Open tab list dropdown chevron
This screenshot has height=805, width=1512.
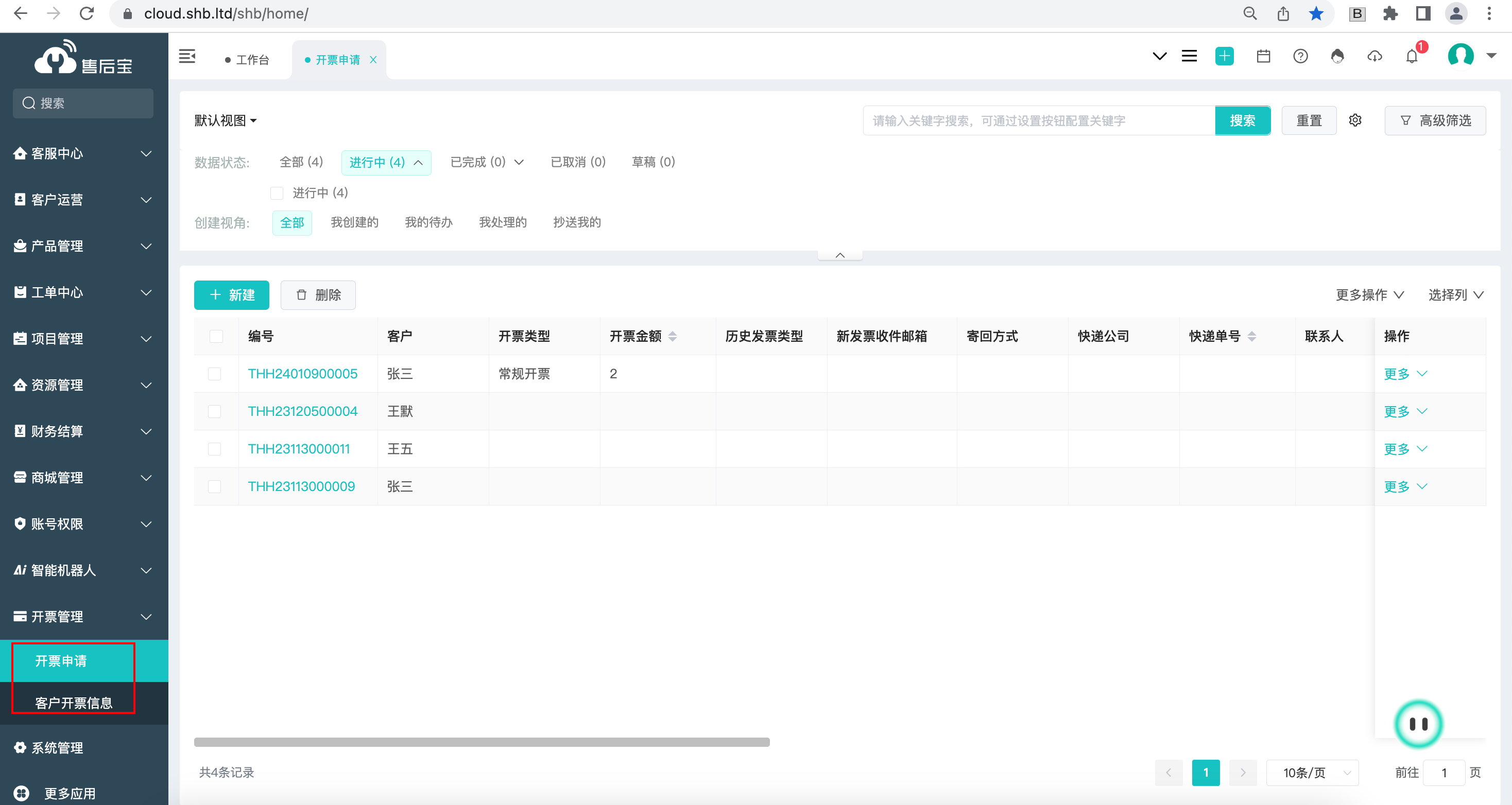click(x=1159, y=56)
